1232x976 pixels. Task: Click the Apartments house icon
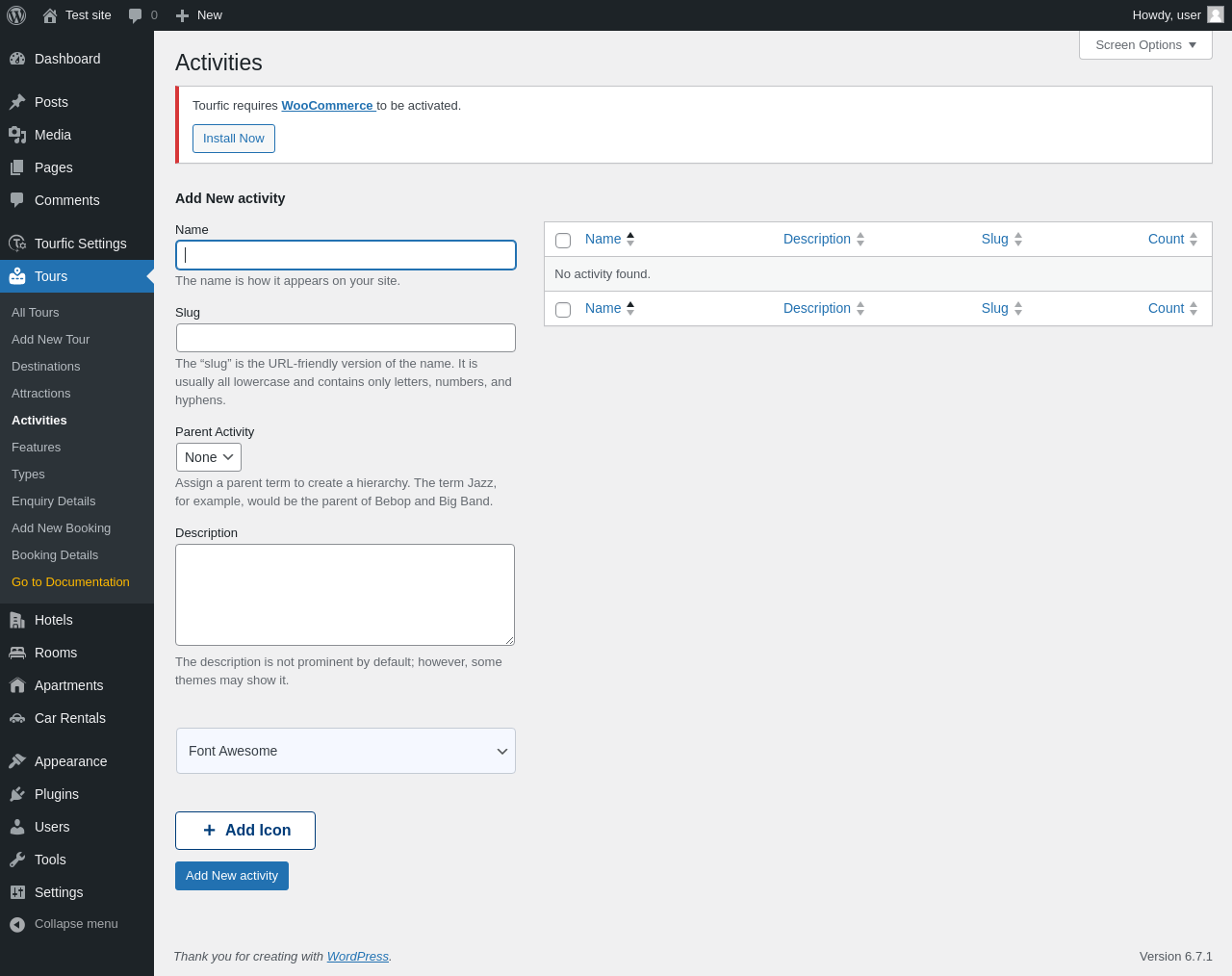point(17,685)
